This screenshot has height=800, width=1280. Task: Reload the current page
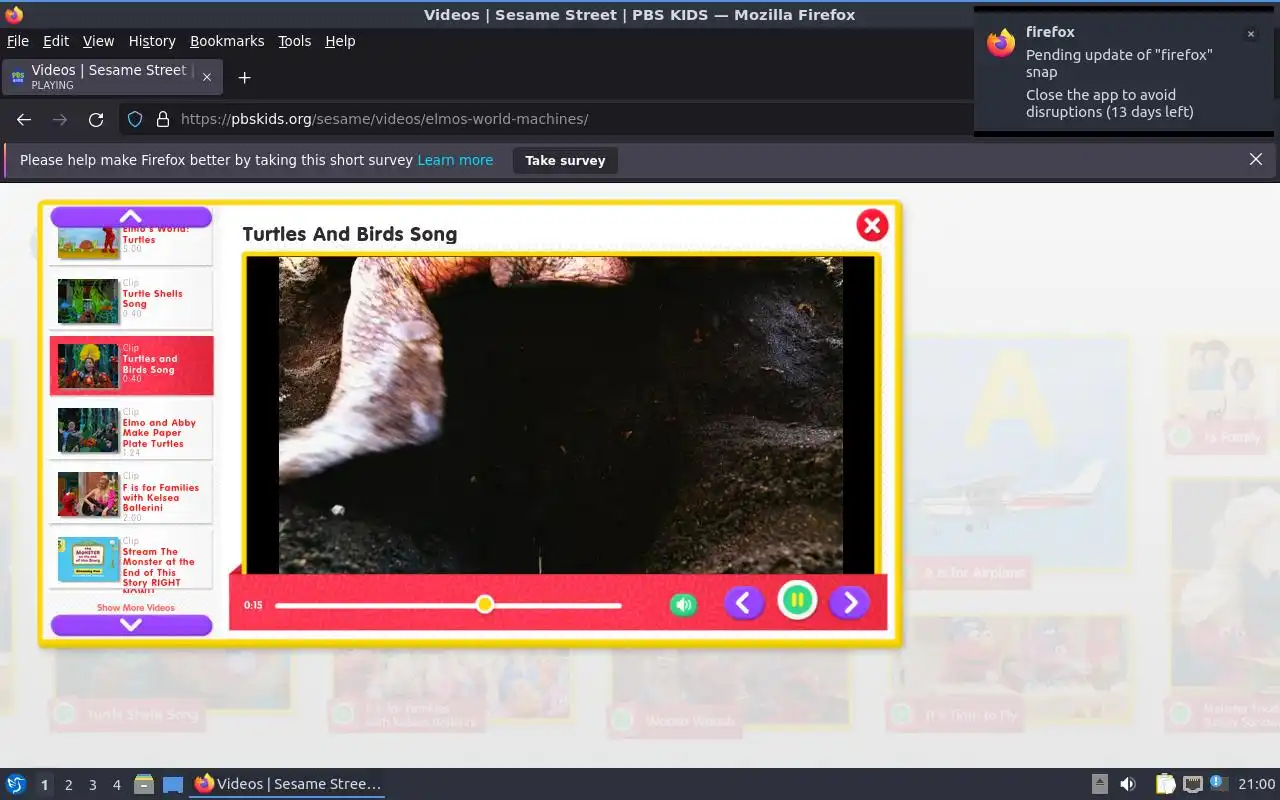96,119
